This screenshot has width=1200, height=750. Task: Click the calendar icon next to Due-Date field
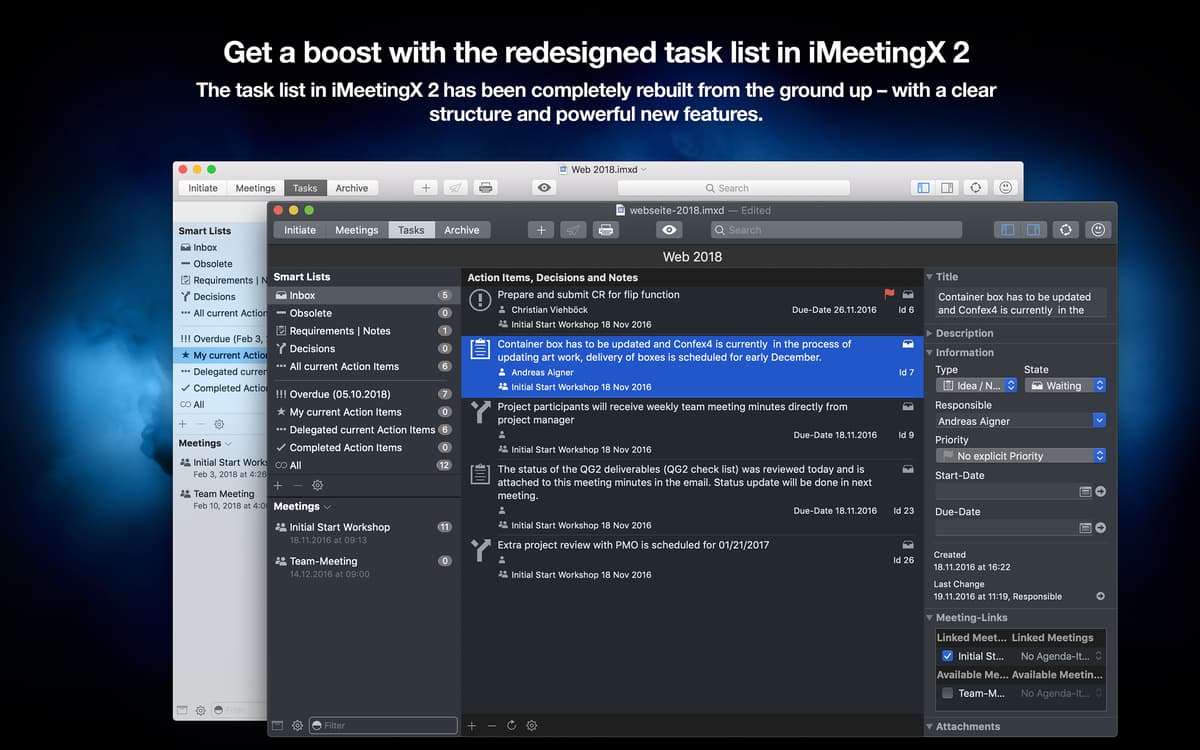[1085, 528]
